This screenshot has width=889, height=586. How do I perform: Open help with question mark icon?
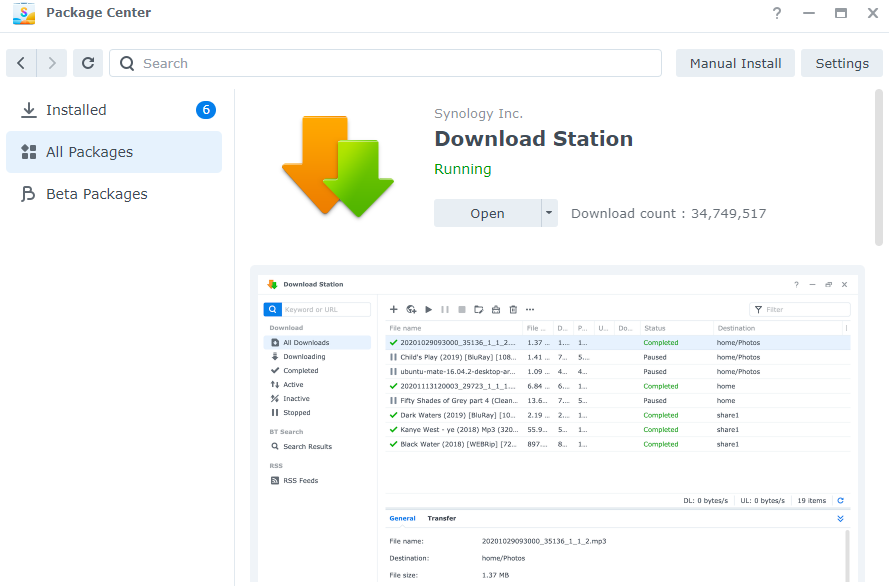[x=777, y=13]
